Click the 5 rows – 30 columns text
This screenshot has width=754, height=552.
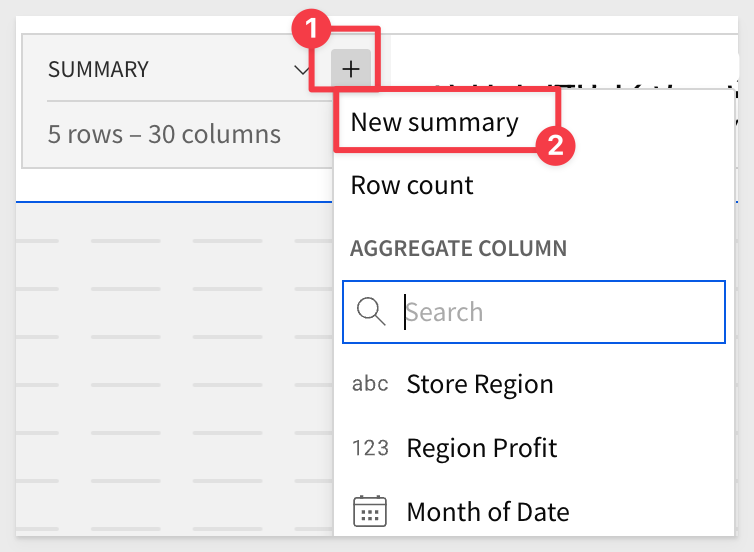tap(164, 134)
